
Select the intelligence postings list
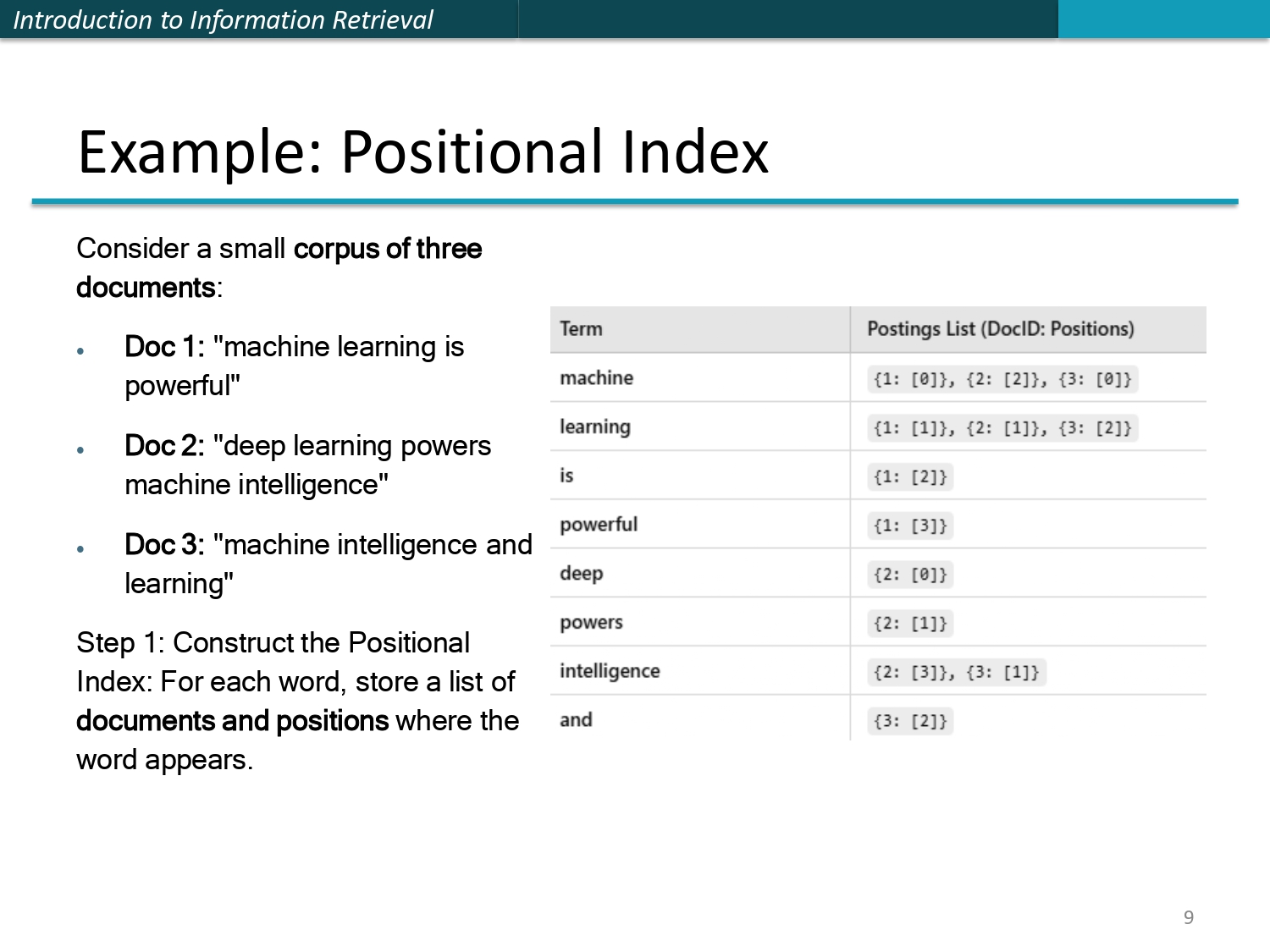tap(958, 672)
